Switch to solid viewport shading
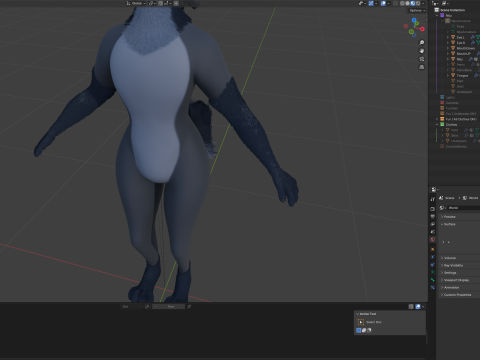The width and height of the screenshot is (480, 360). (x=407, y=3)
